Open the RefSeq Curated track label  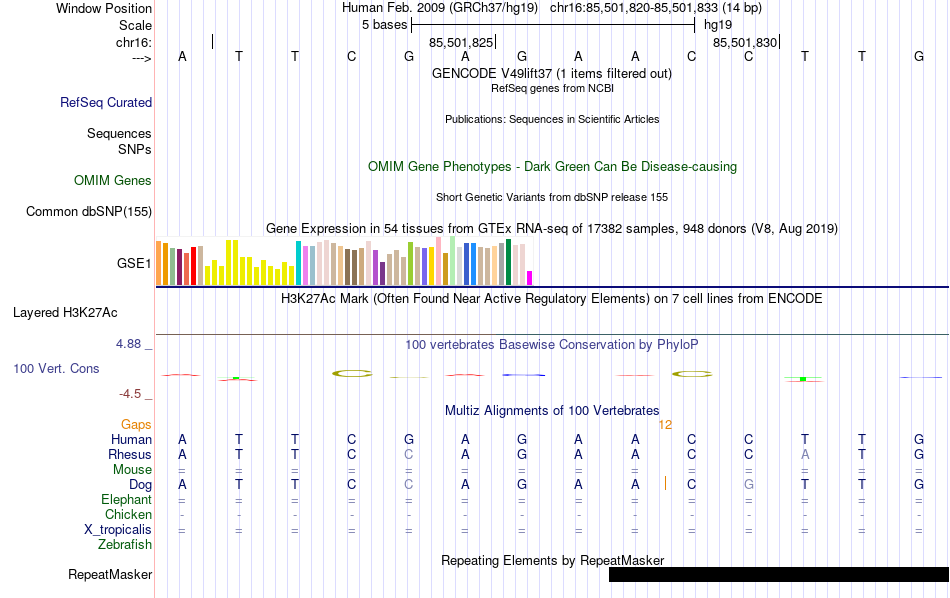(x=105, y=102)
